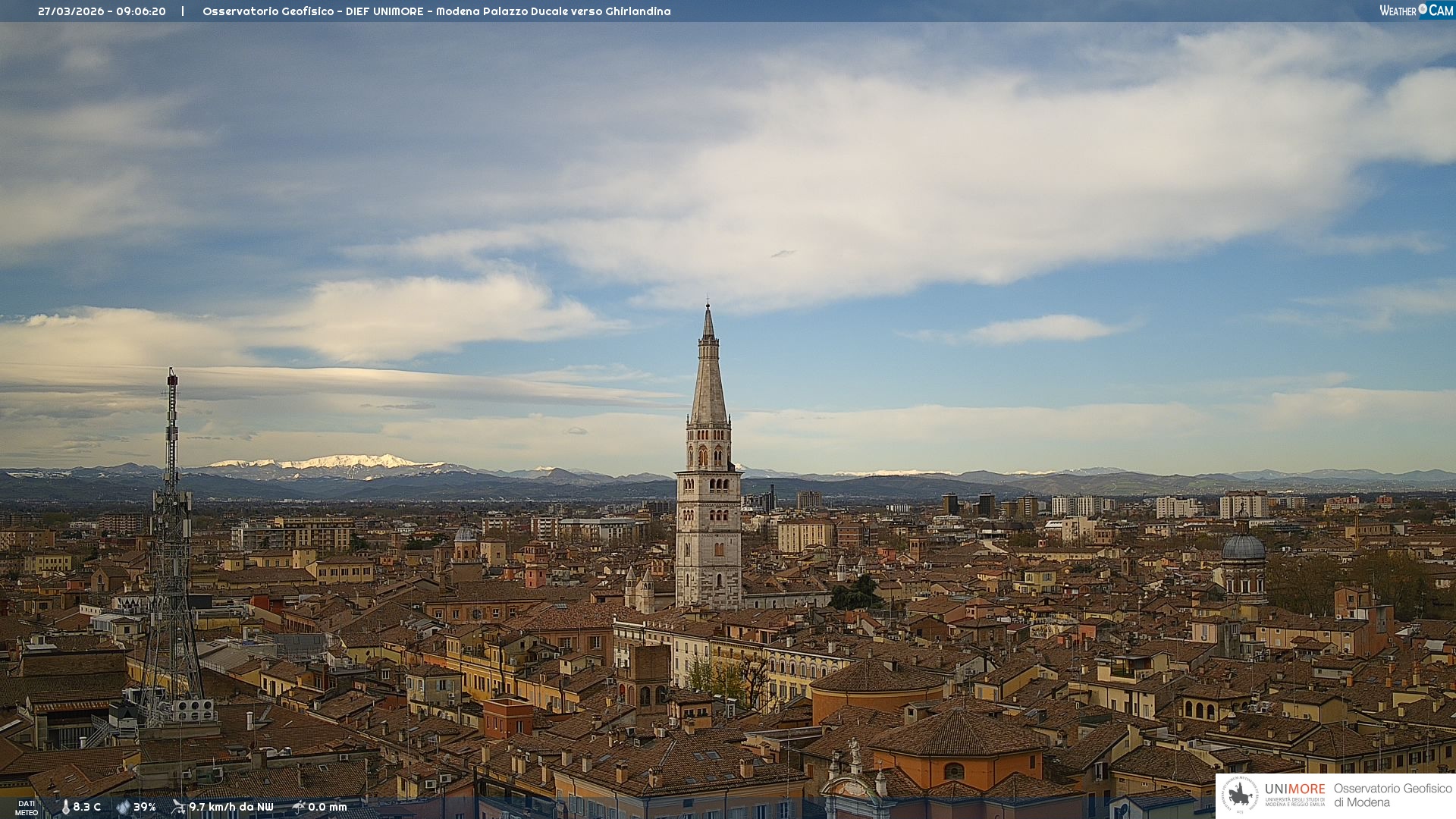Viewport: 1456px width, 819px height.
Task: Click the UNIMORE circular seal emblem
Action: pos(1240,795)
